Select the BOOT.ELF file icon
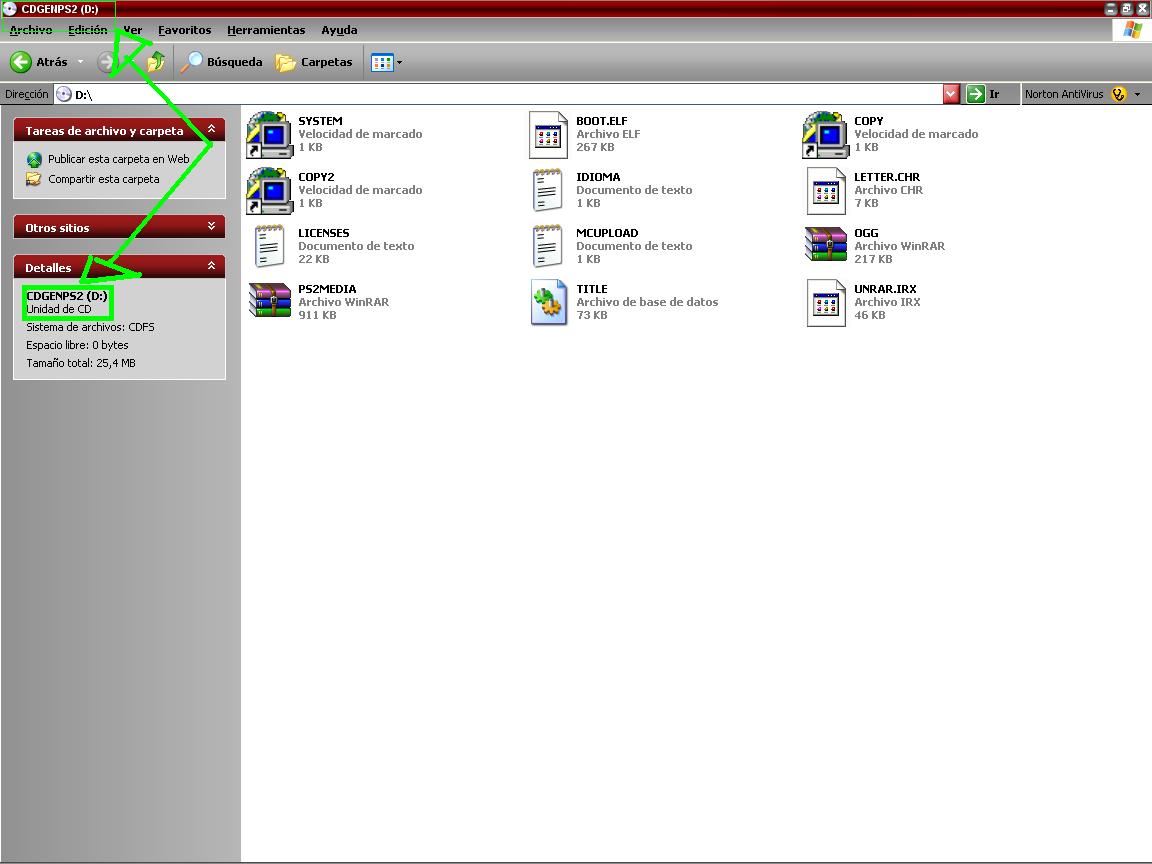Screen dimensions: 1152x864 pyautogui.click(x=548, y=134)
